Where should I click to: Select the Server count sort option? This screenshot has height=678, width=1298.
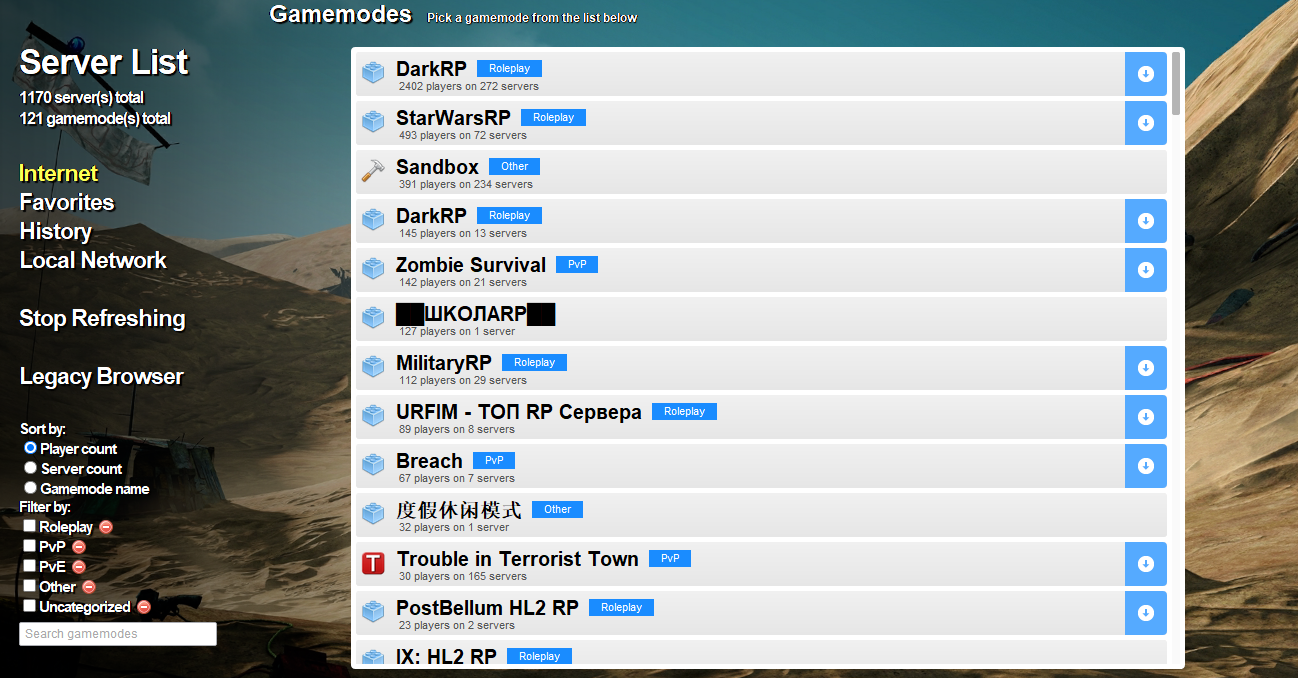pos(30,468)
